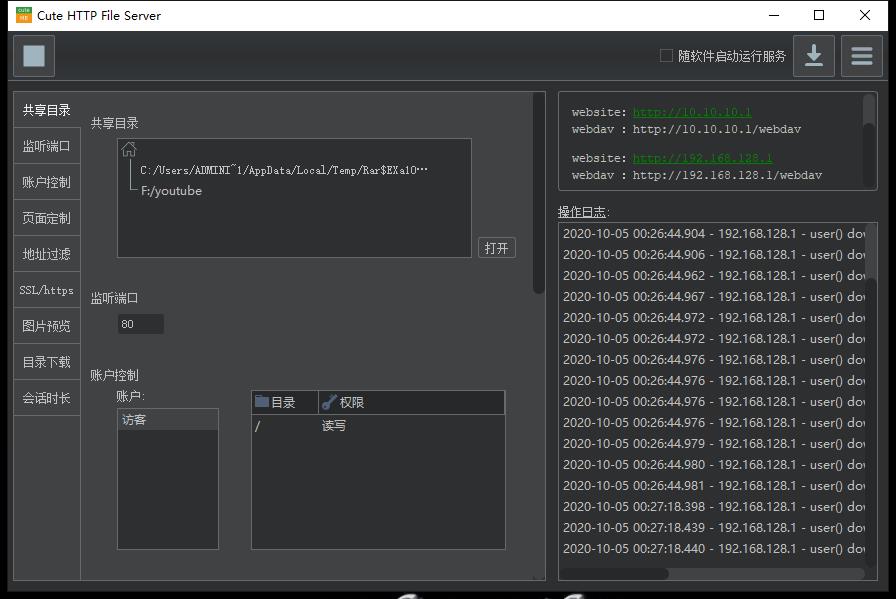The height and width of the screenshot is (599, 896).
Task: Open the http://10.10.10.1 website link
Action: (691, 112)
